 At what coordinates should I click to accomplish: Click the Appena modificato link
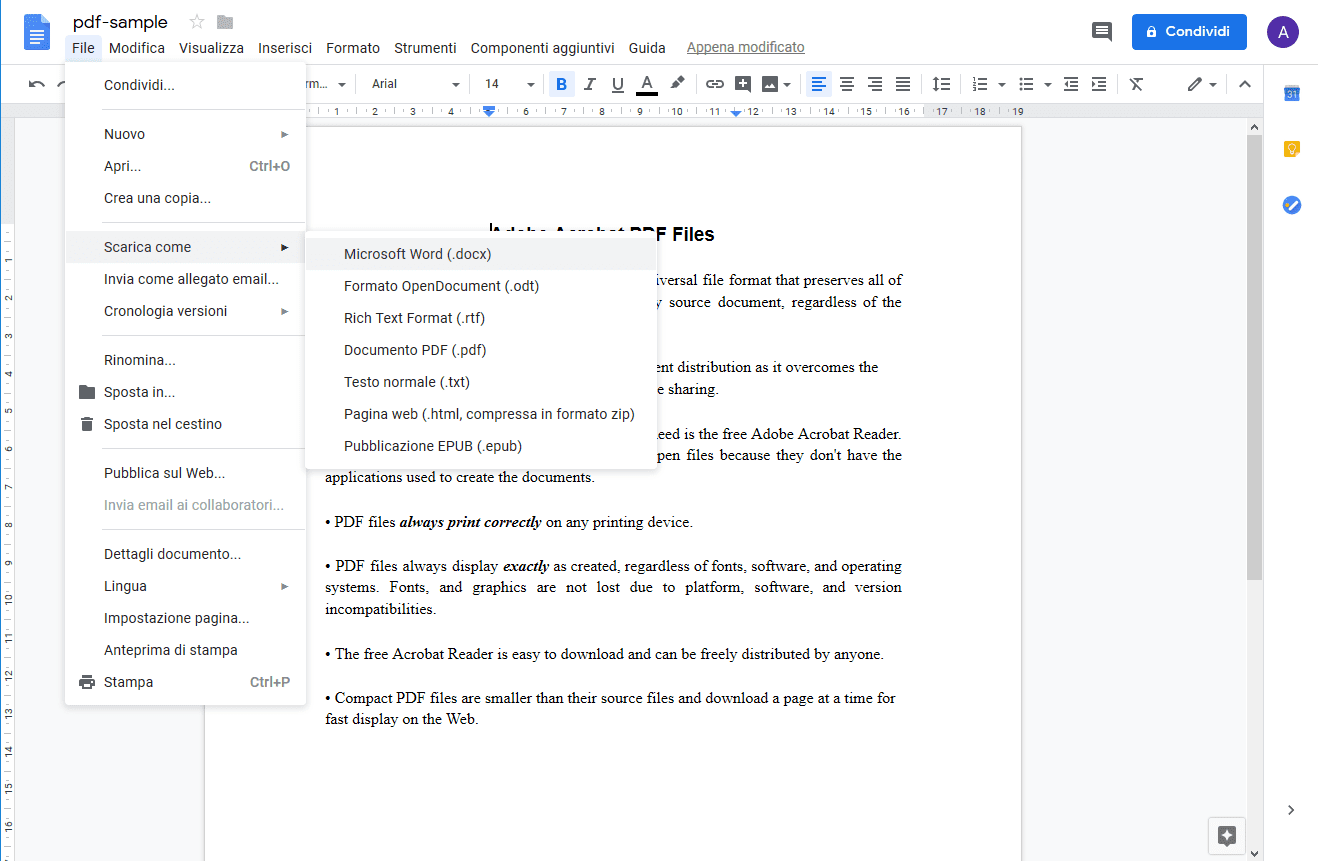(x=745, y=48)
